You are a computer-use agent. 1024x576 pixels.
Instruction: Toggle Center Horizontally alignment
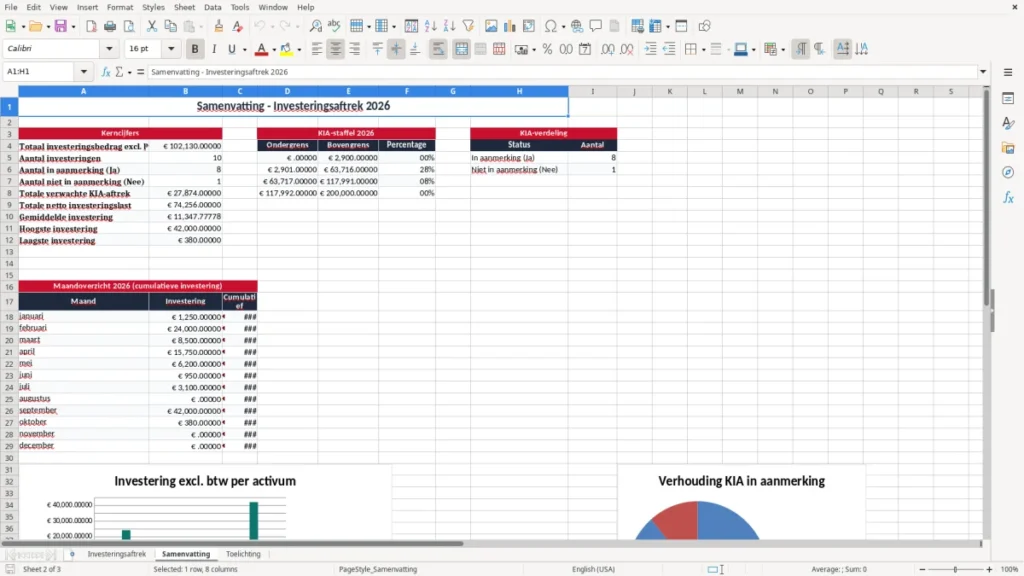336,49
